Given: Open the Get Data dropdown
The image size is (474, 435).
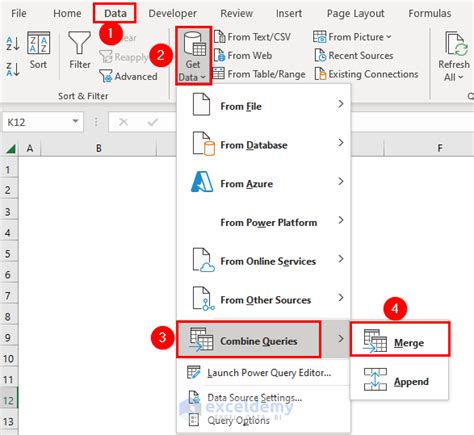Looking at the screenshot, I should [x=193, y=56].
